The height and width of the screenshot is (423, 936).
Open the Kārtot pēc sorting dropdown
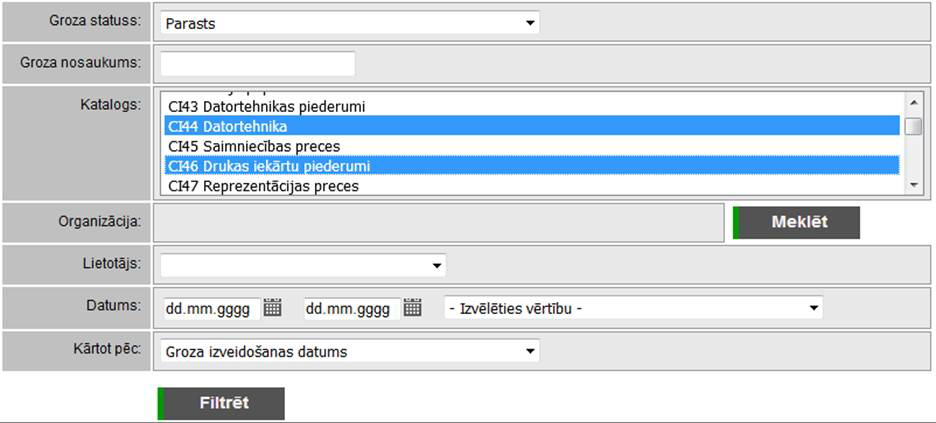coord(530,351)
